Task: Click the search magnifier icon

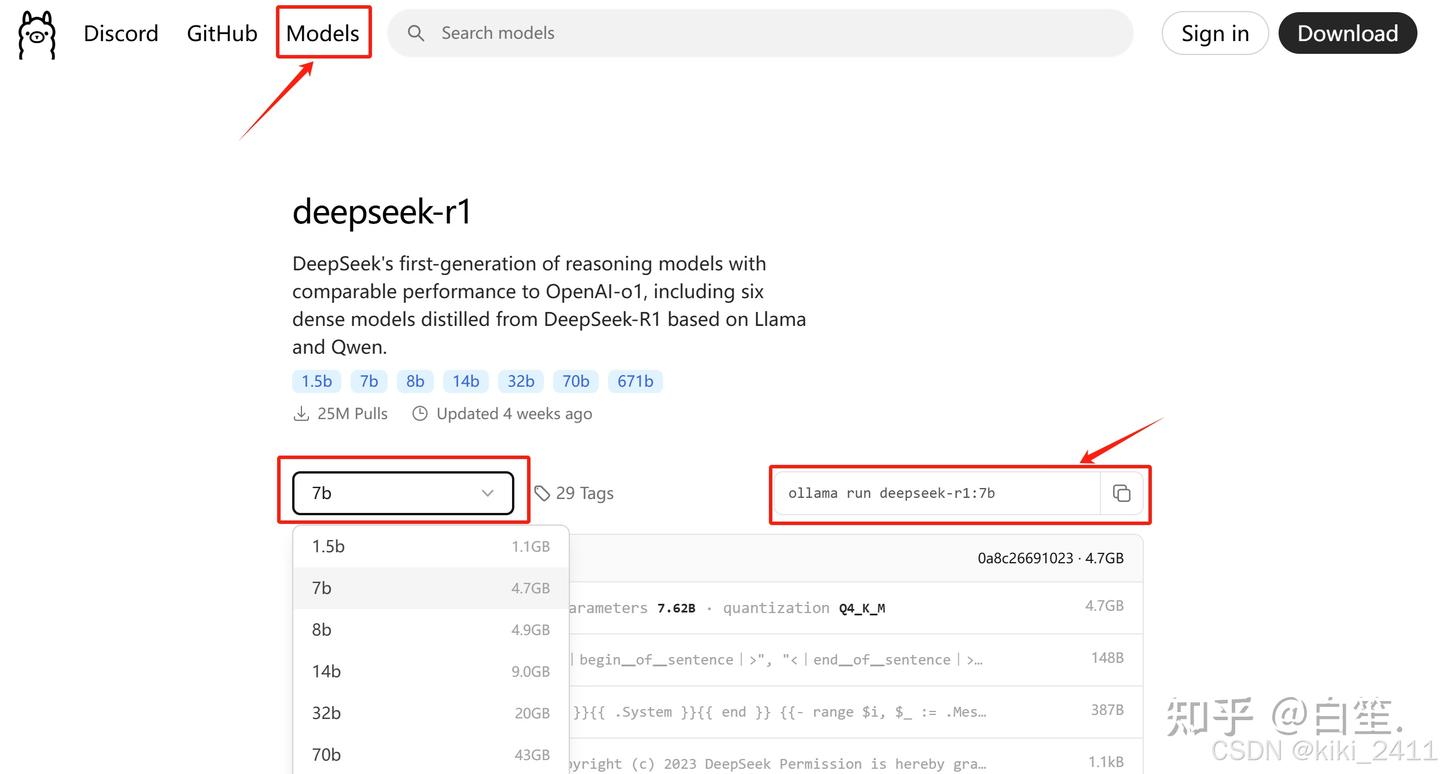Action: (x=416, y=32)
